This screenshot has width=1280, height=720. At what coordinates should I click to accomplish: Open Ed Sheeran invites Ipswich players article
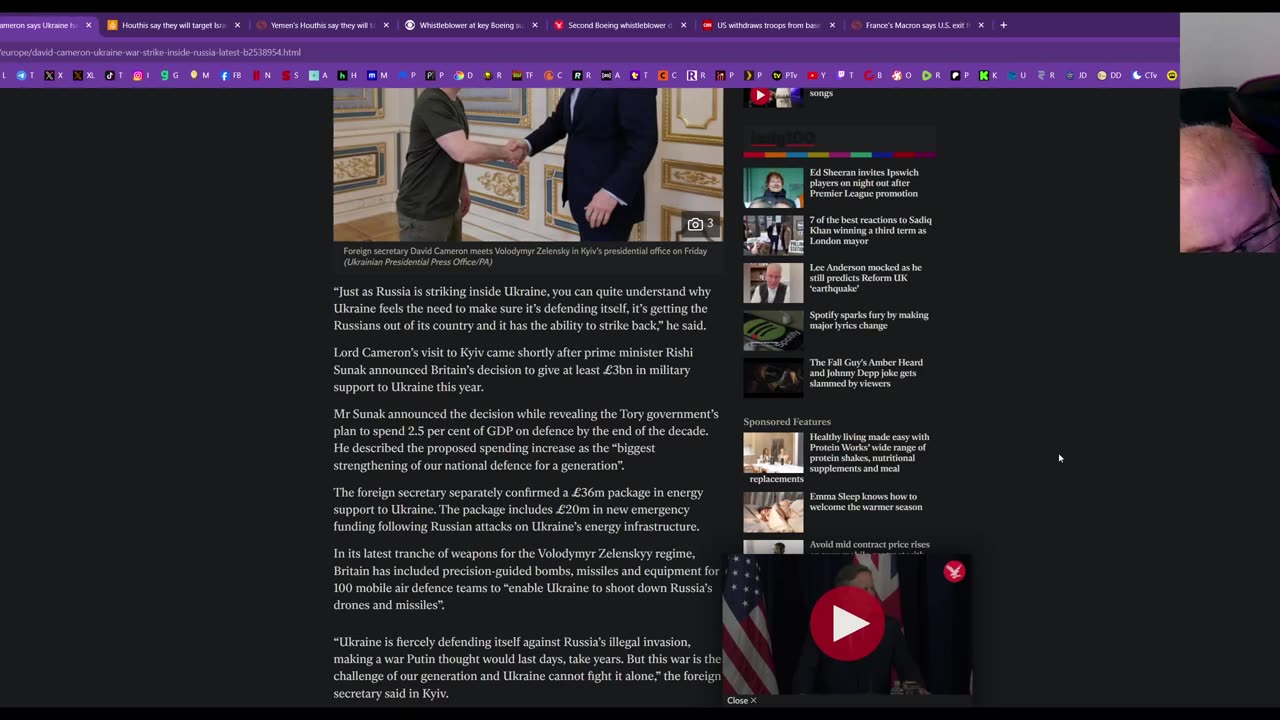point(863,183)
